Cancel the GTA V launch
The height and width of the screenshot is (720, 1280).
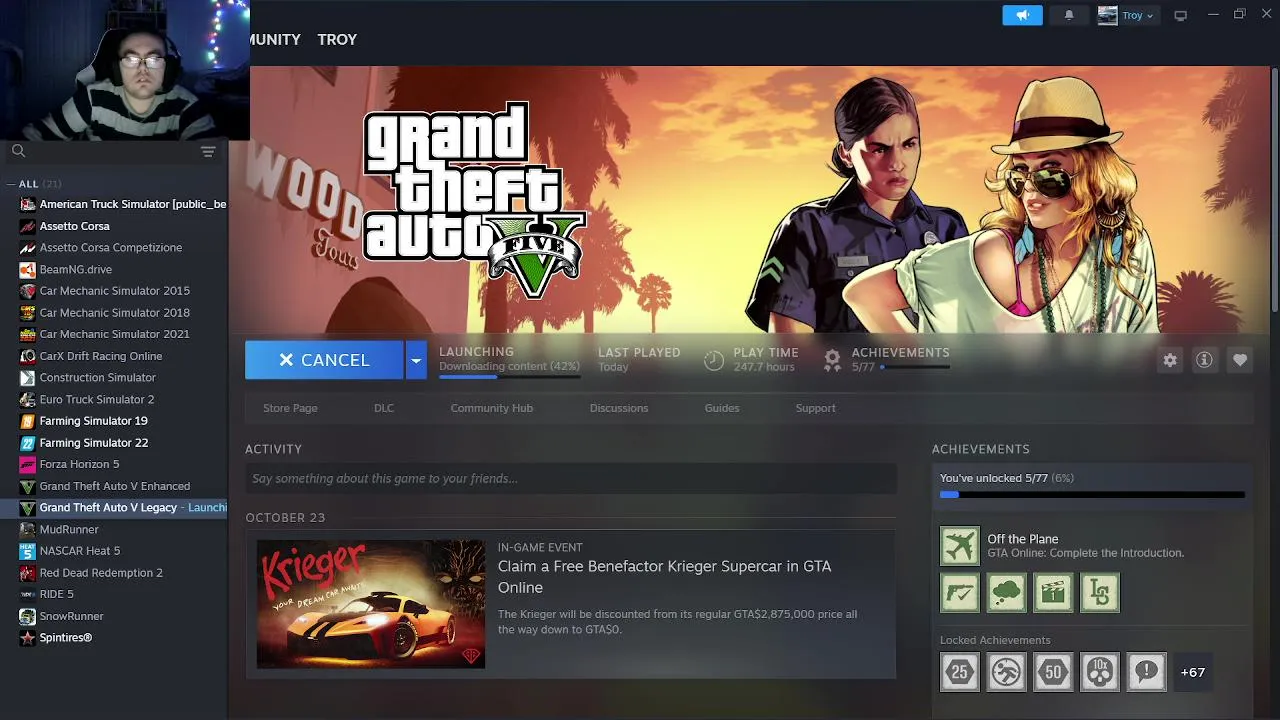coord(324,360)
